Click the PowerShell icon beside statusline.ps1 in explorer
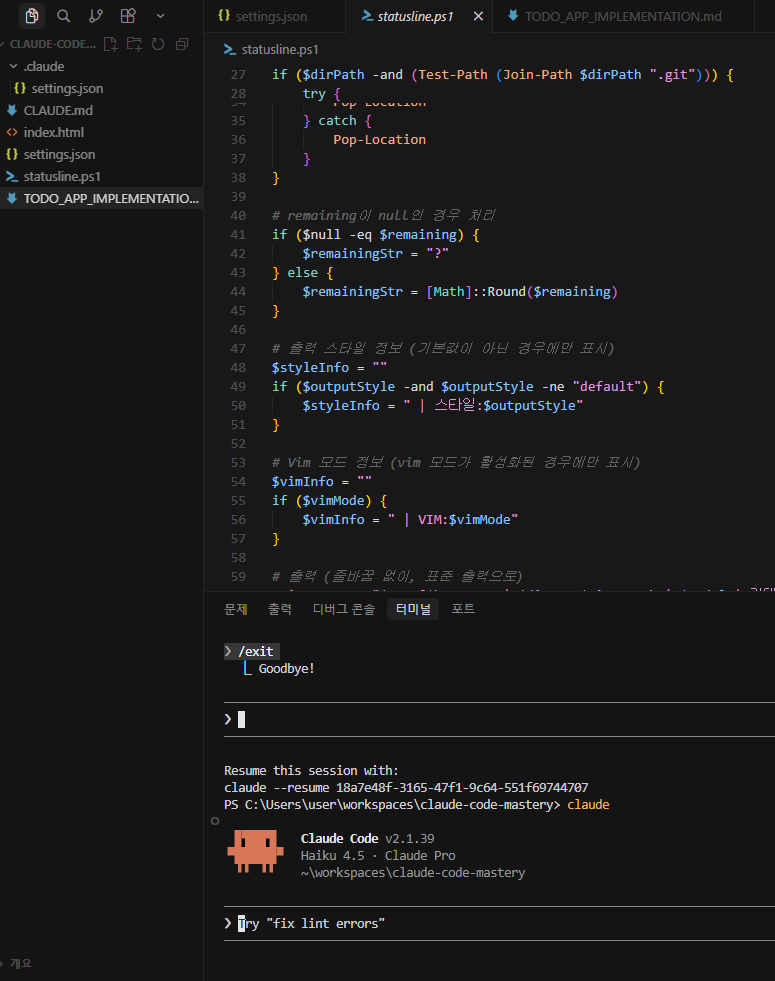 [12, 176]
